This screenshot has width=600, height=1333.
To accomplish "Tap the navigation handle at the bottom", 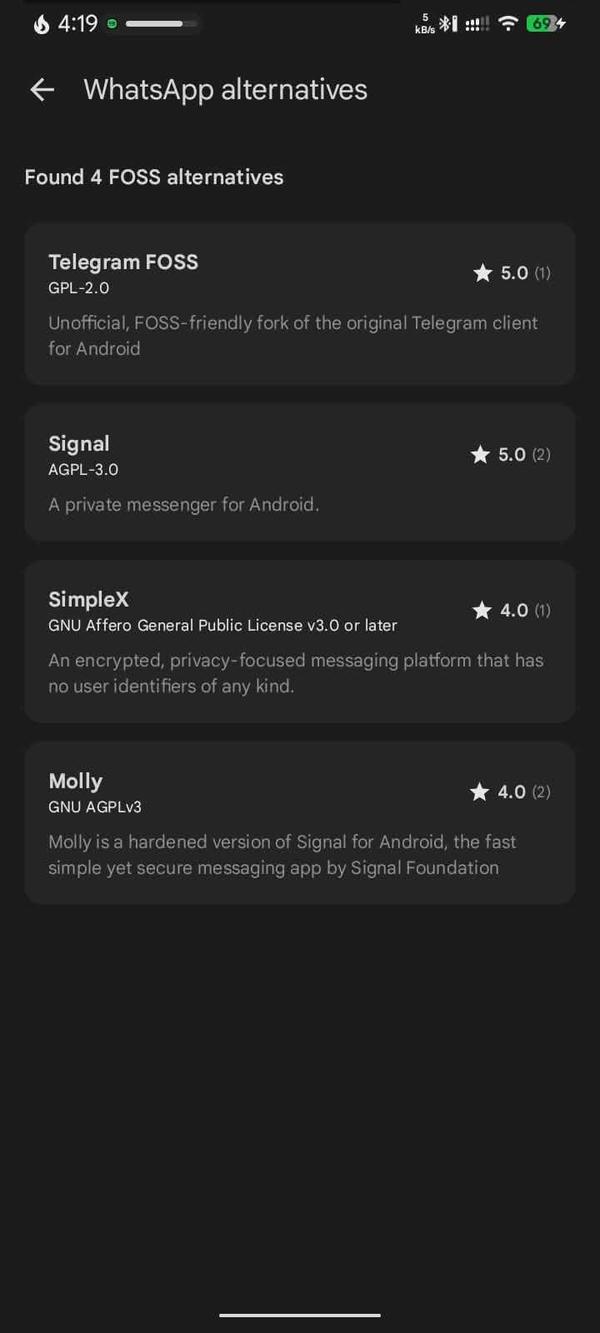I will point(300,1316).
